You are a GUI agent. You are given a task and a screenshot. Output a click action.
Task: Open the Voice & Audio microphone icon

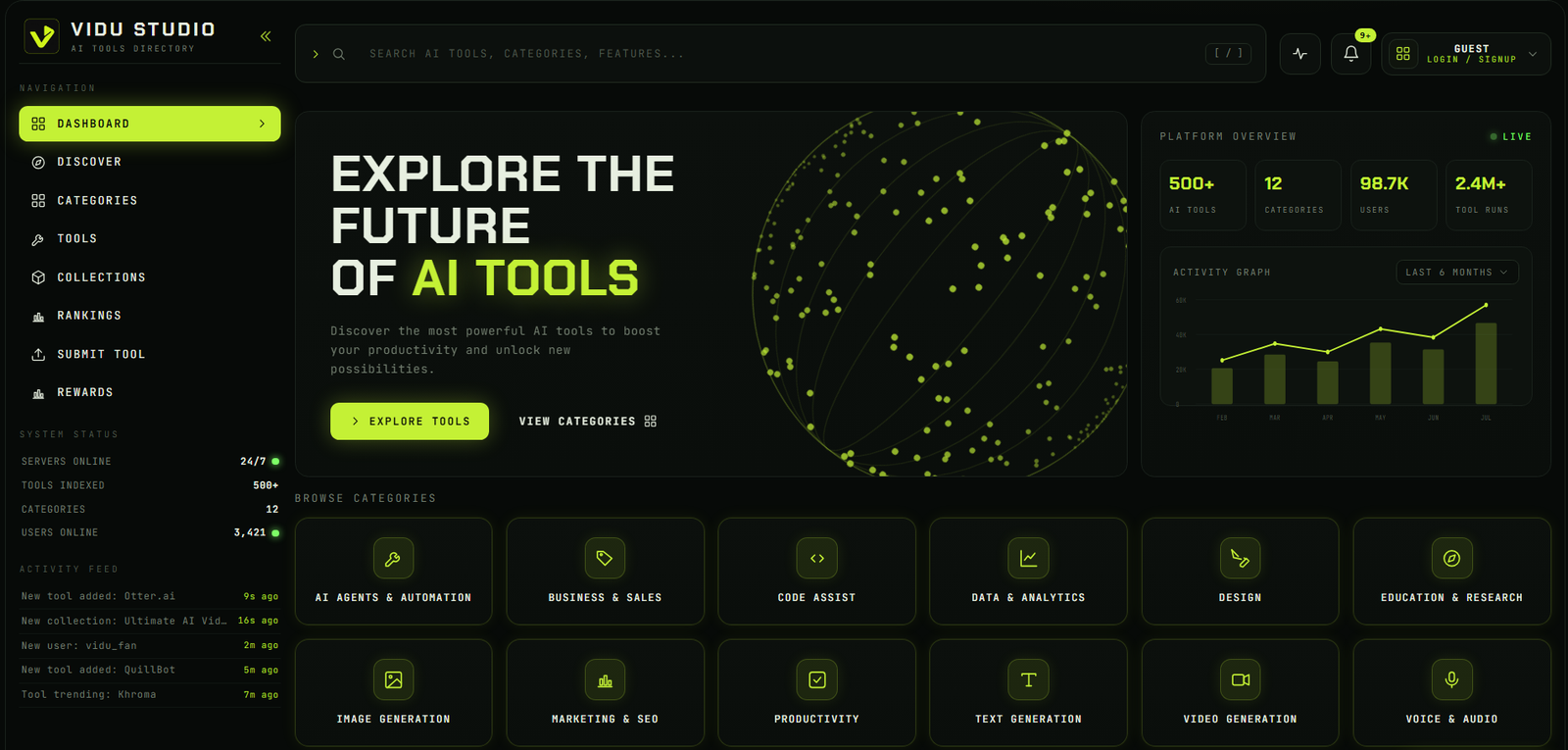1451,679
